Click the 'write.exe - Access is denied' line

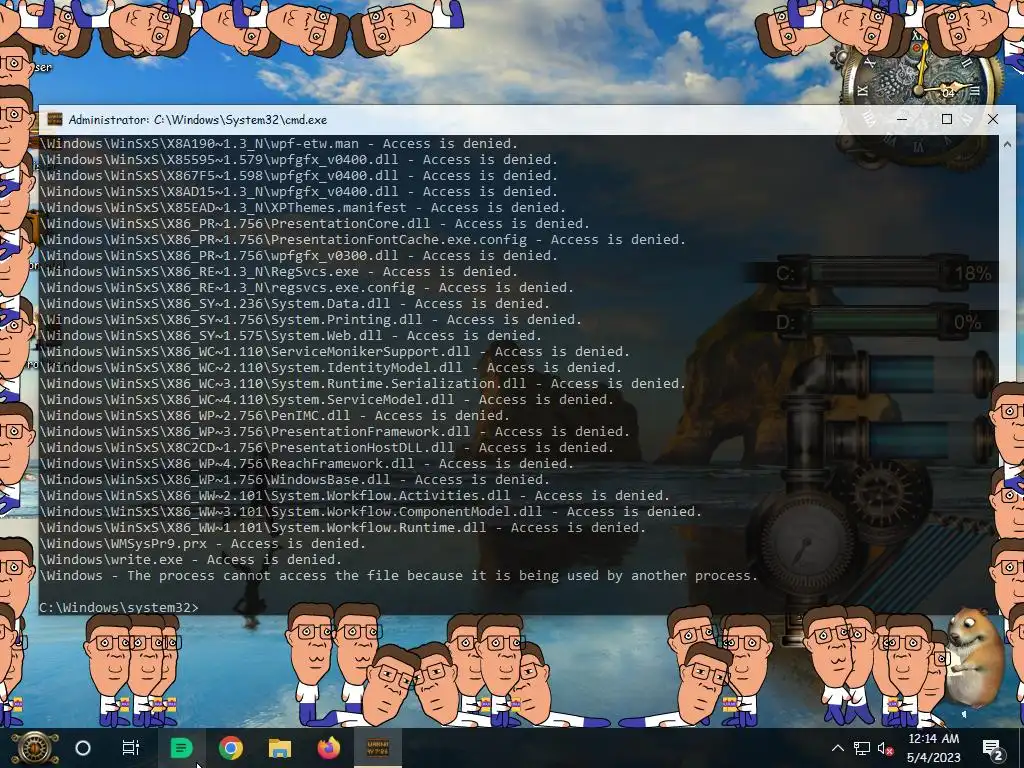[191, 560]
